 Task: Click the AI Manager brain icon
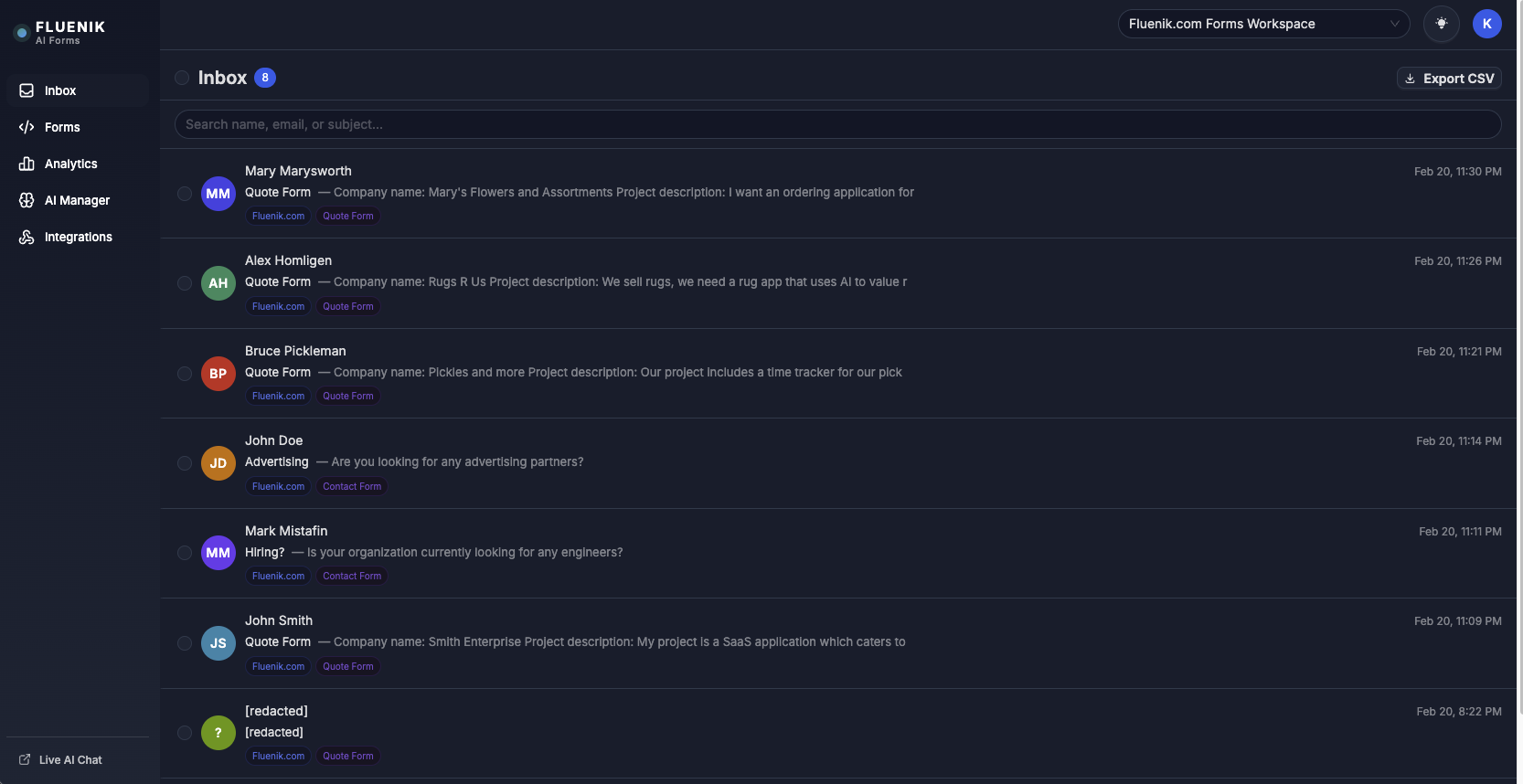[x=27, y=200]
